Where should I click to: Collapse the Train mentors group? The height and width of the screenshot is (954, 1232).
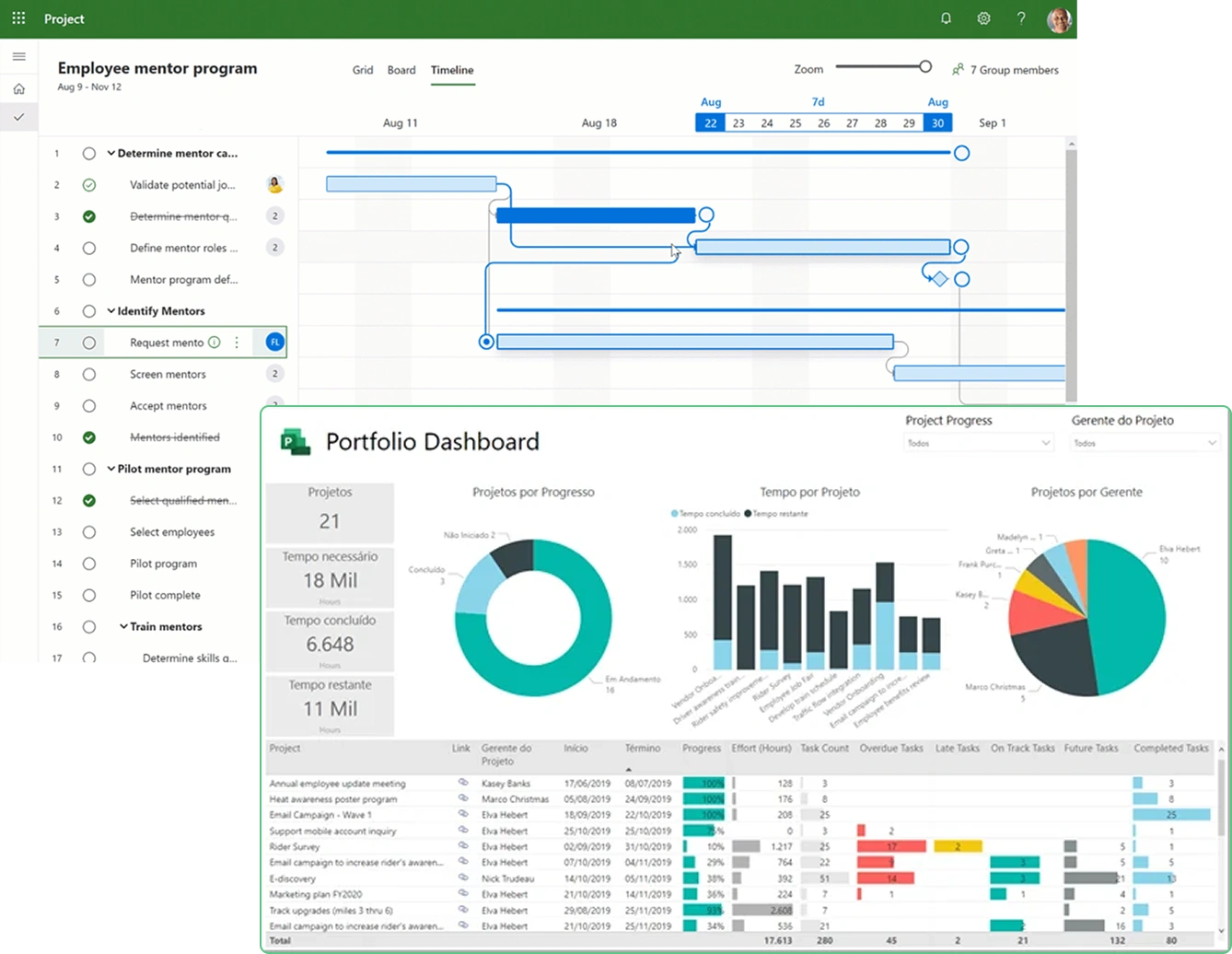123,626
